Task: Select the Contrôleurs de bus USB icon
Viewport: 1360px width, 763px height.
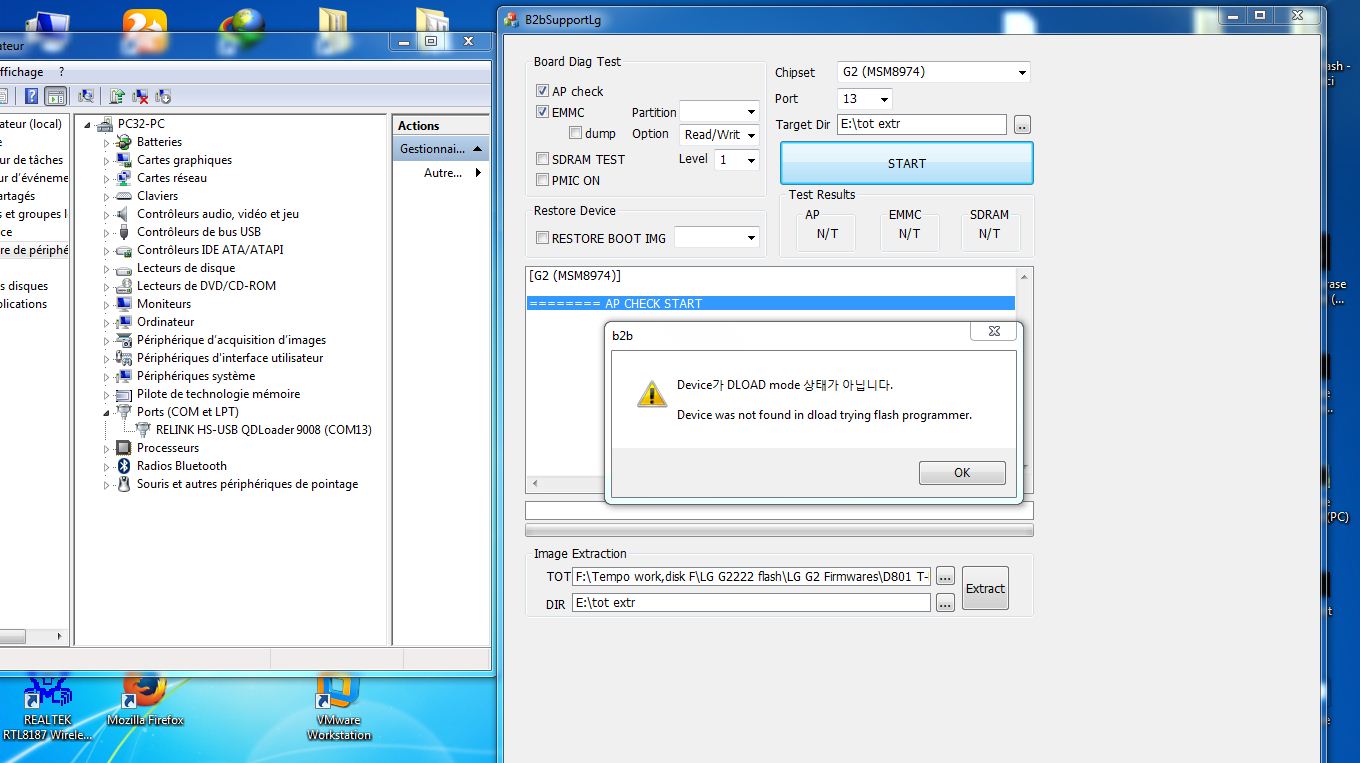Action: point(124,232)
